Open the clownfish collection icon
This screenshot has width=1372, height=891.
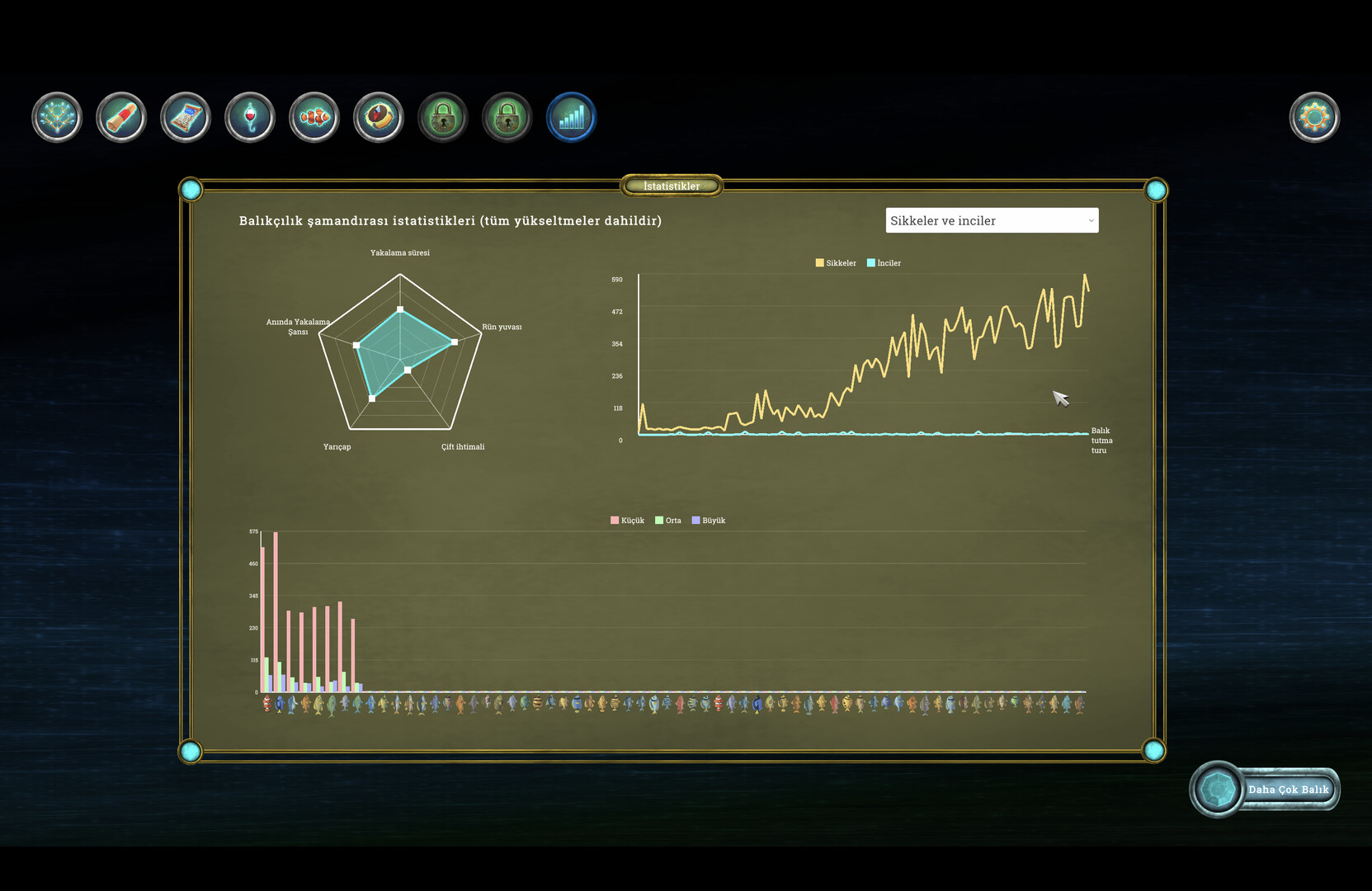tap(314, 117)
